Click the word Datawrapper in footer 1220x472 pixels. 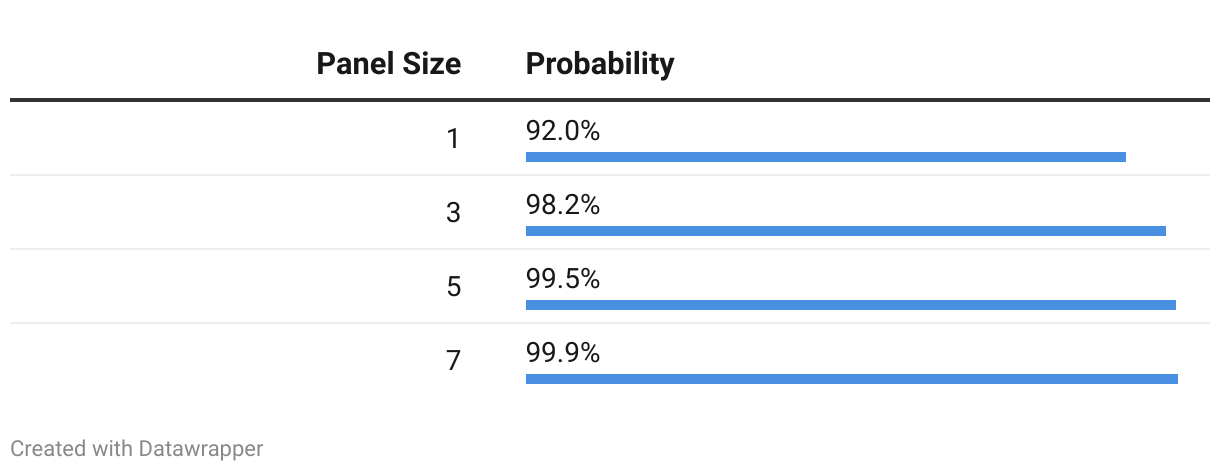201,449
